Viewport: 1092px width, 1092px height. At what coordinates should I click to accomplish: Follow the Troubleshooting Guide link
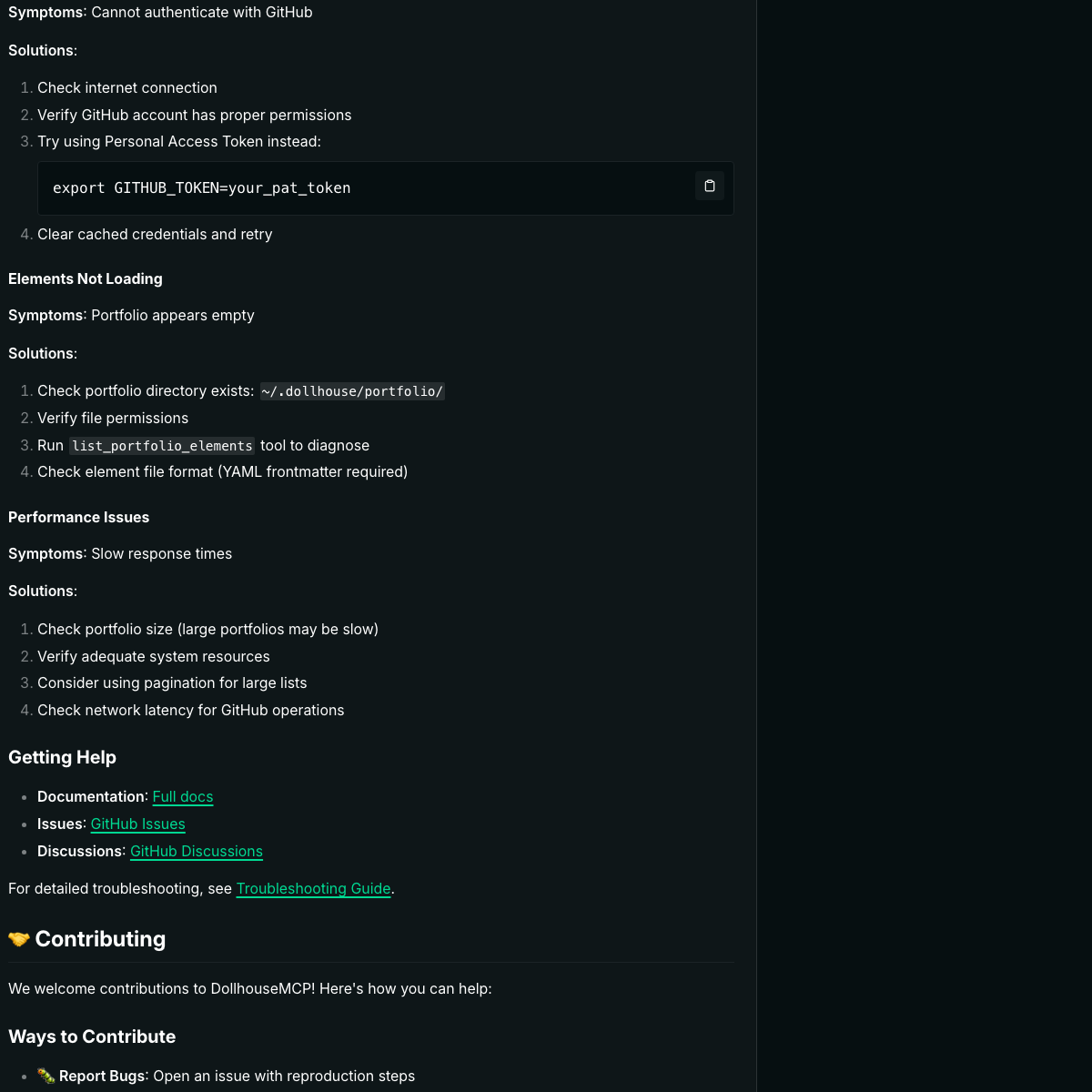pyautogui.click(x=313, y=888)
